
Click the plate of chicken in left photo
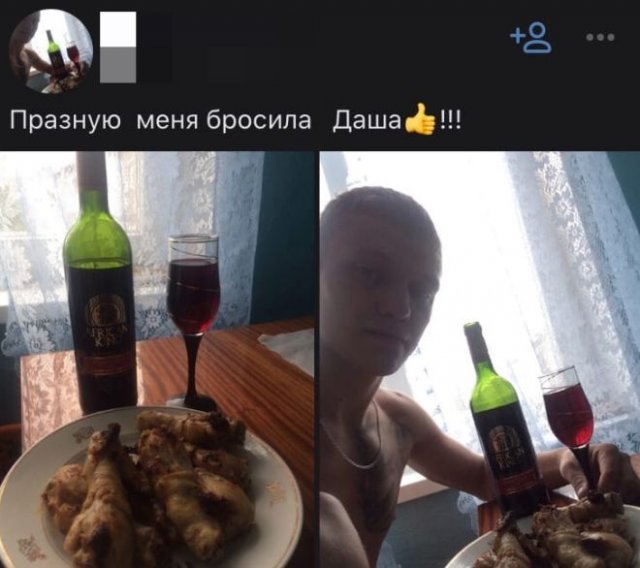pyautogui.click(x=151, y=488)
